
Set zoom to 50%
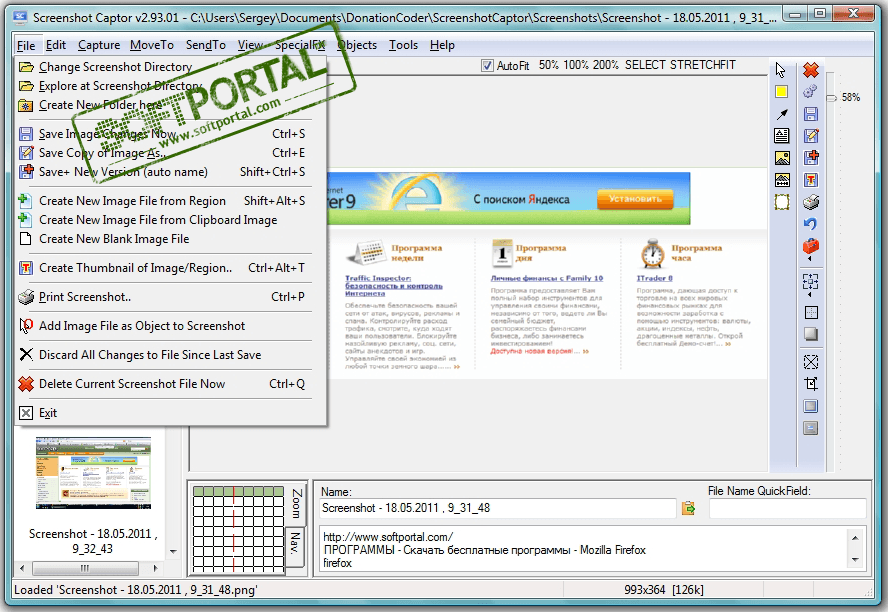point(549,65)
